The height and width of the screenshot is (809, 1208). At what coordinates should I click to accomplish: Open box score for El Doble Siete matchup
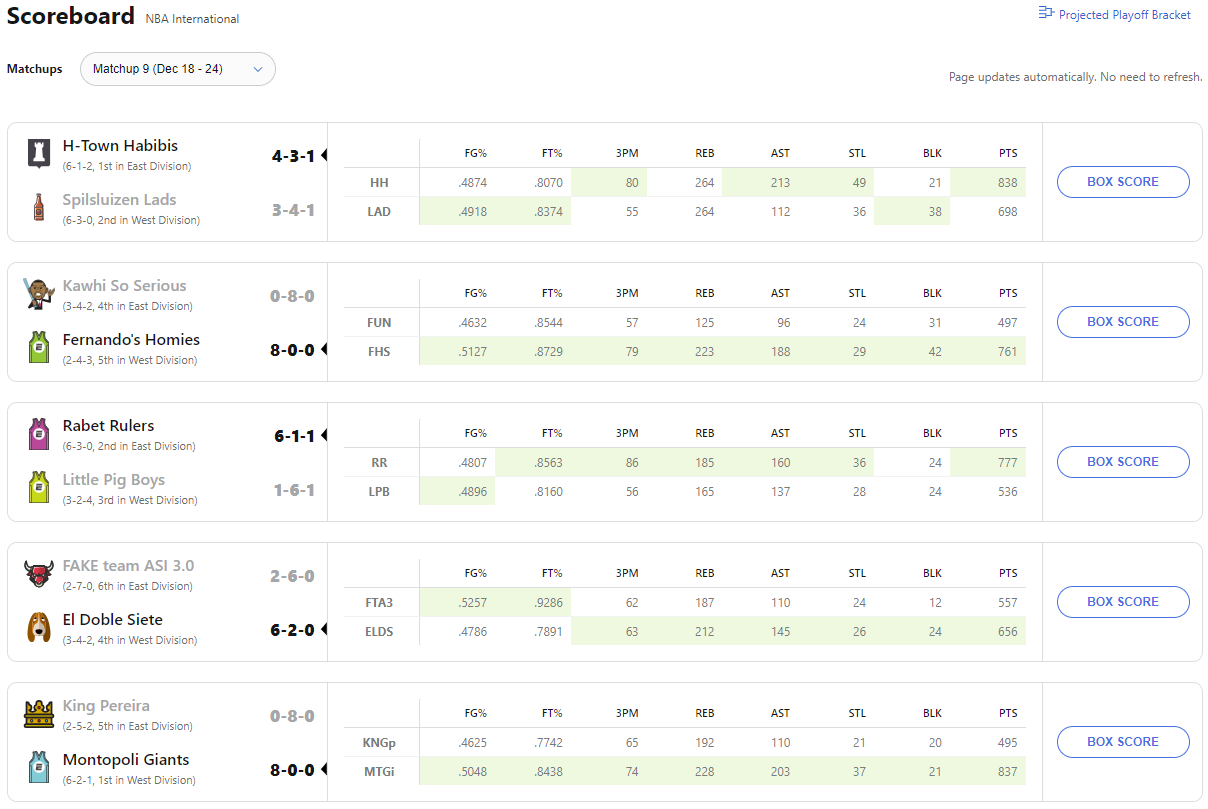1122,602
